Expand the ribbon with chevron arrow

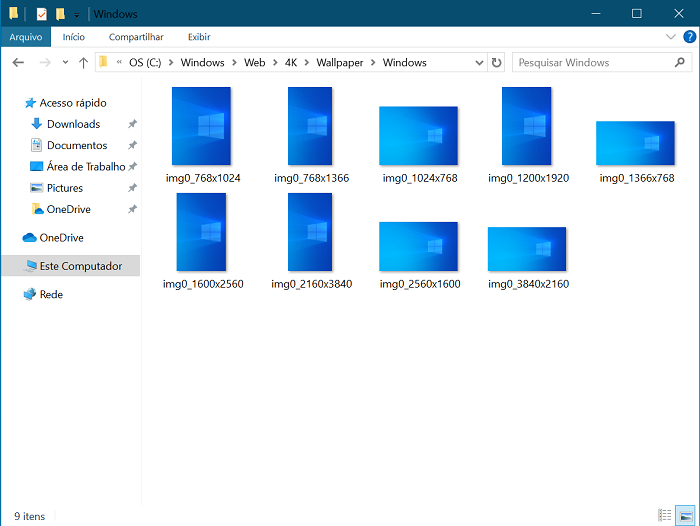coord(671,37)
